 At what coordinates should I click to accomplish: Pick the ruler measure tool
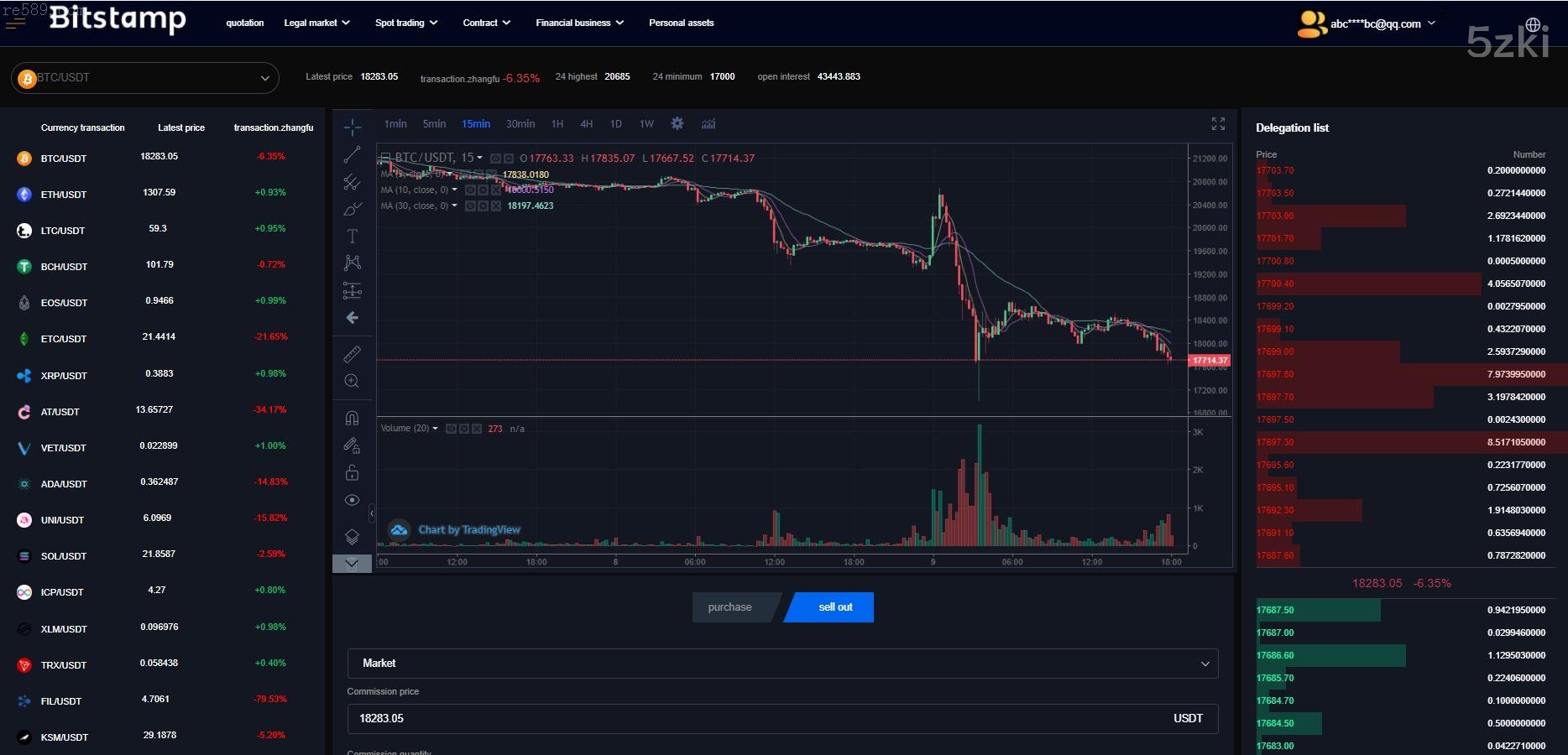pyautogui.click(x=353, y=354)
